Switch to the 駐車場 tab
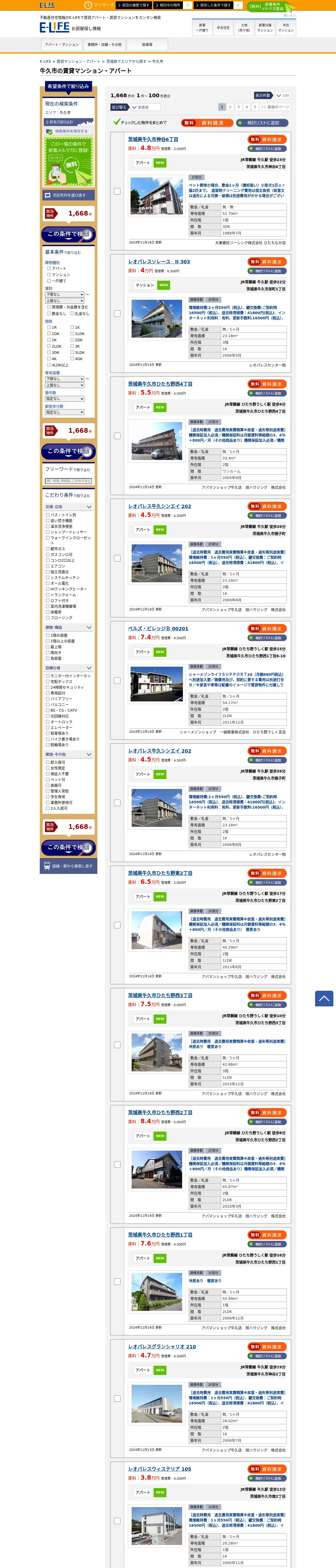The height and width of the screenshot is (1568, 336). click(x=147, y=44)
